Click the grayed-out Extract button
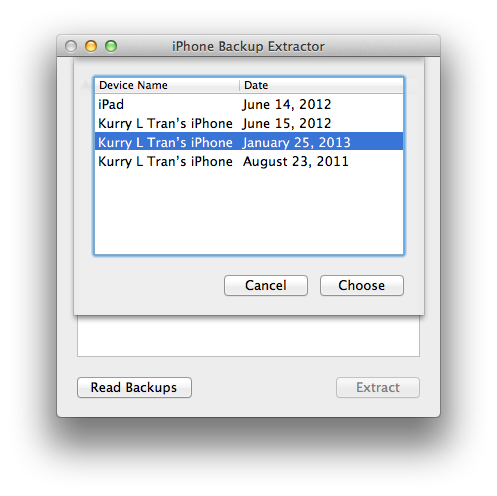 tap(378, 387)
